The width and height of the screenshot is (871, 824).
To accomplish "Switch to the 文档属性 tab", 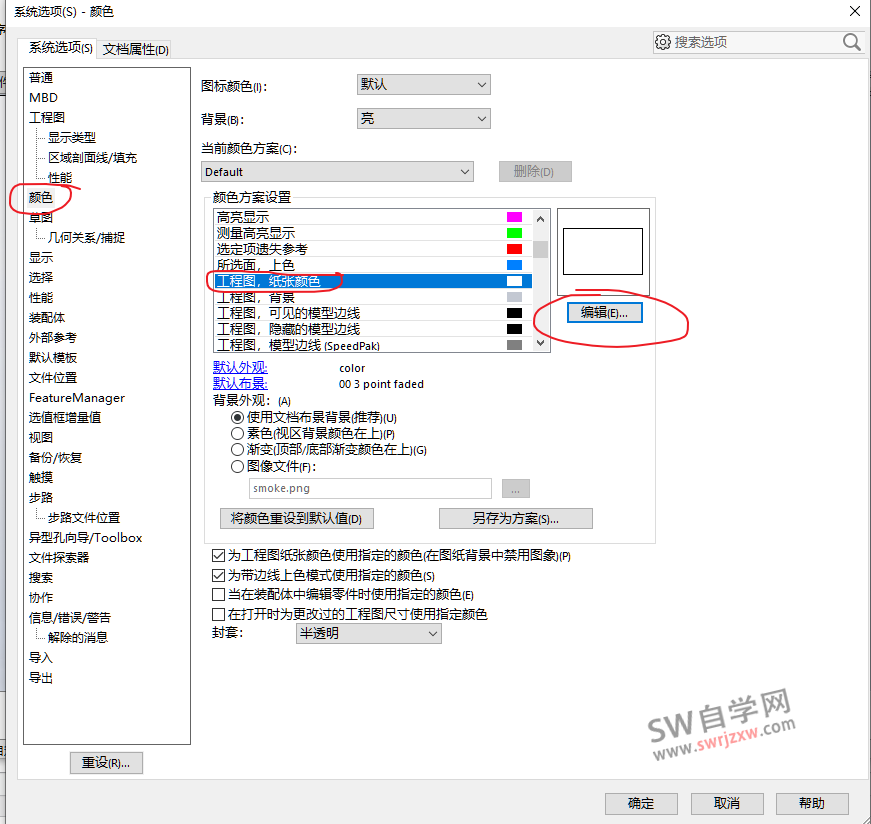I will [136, 49].
